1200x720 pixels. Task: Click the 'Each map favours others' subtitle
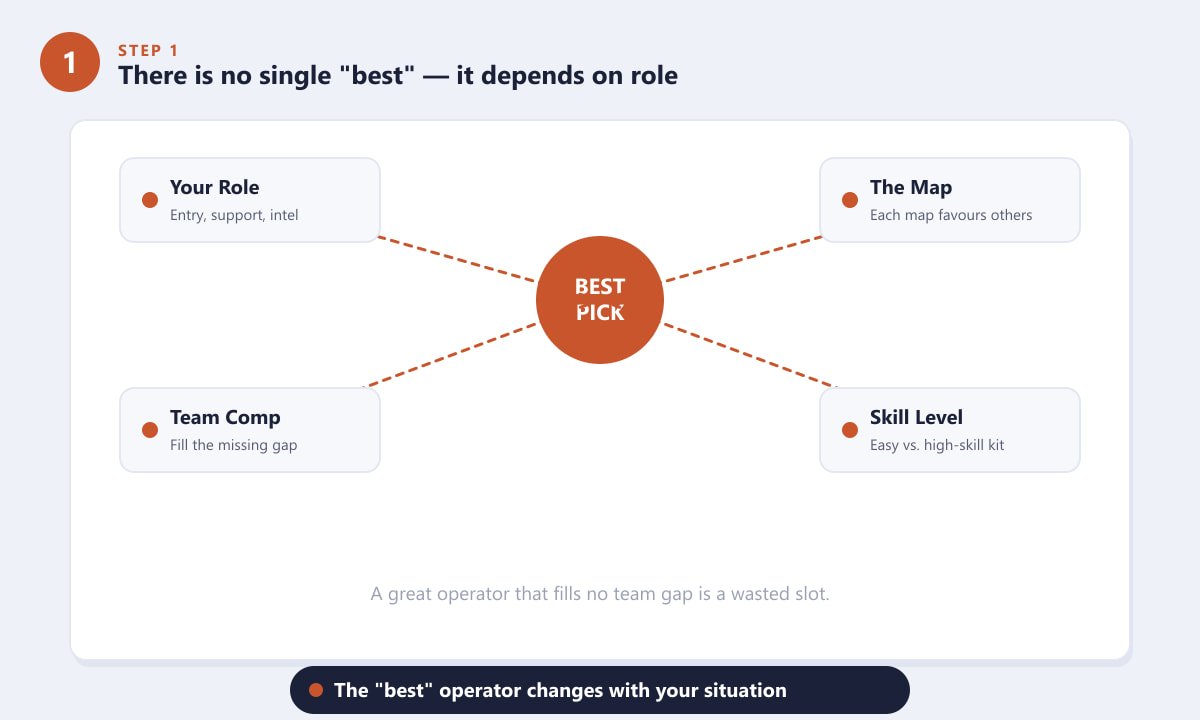click(951, 215)
